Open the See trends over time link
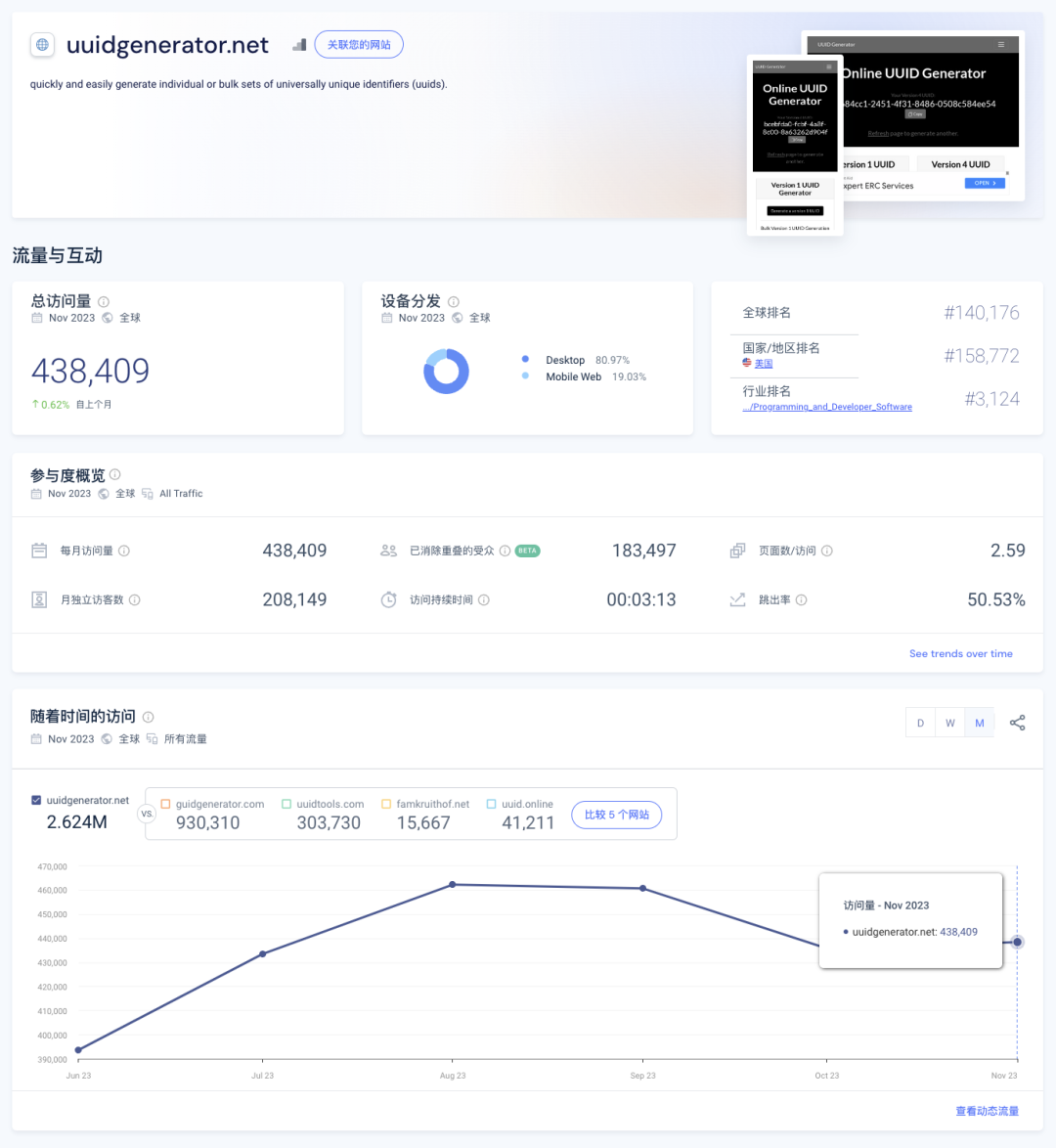 coord(960,653)
